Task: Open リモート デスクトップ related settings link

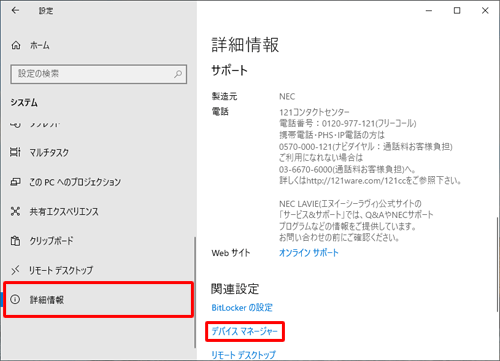Action: (x=244, y=355)
